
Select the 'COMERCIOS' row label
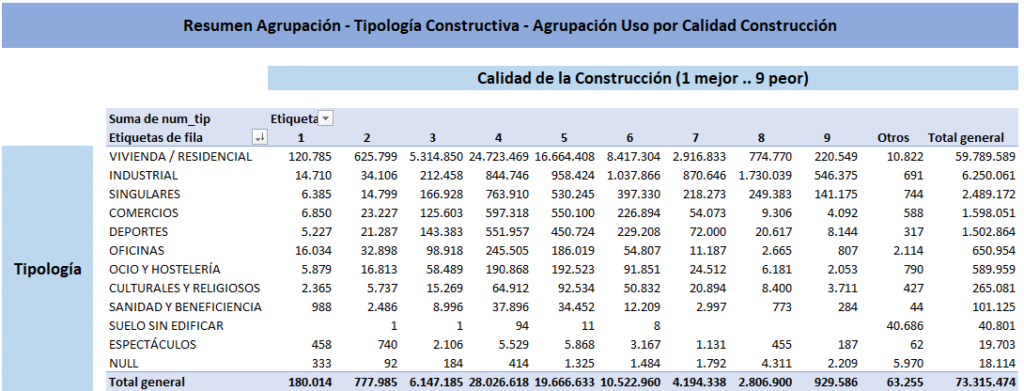tap(143, 213)
